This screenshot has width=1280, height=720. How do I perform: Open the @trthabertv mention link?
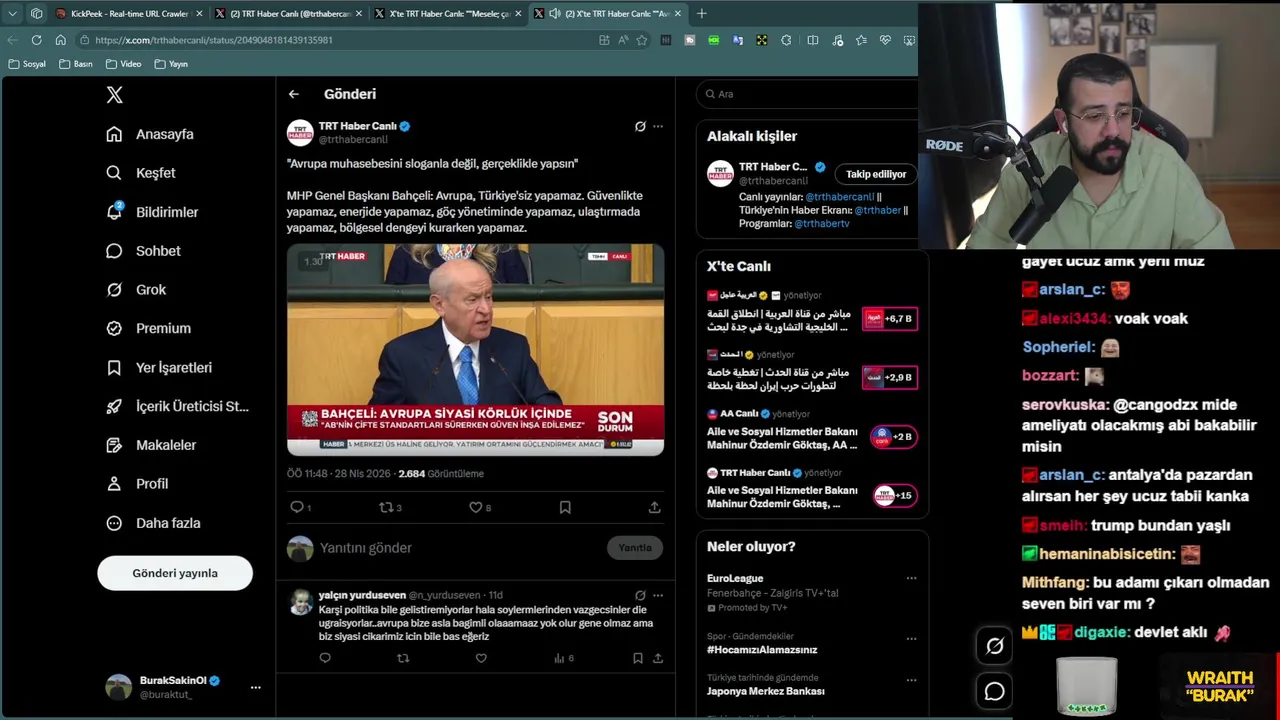[822, 224]
